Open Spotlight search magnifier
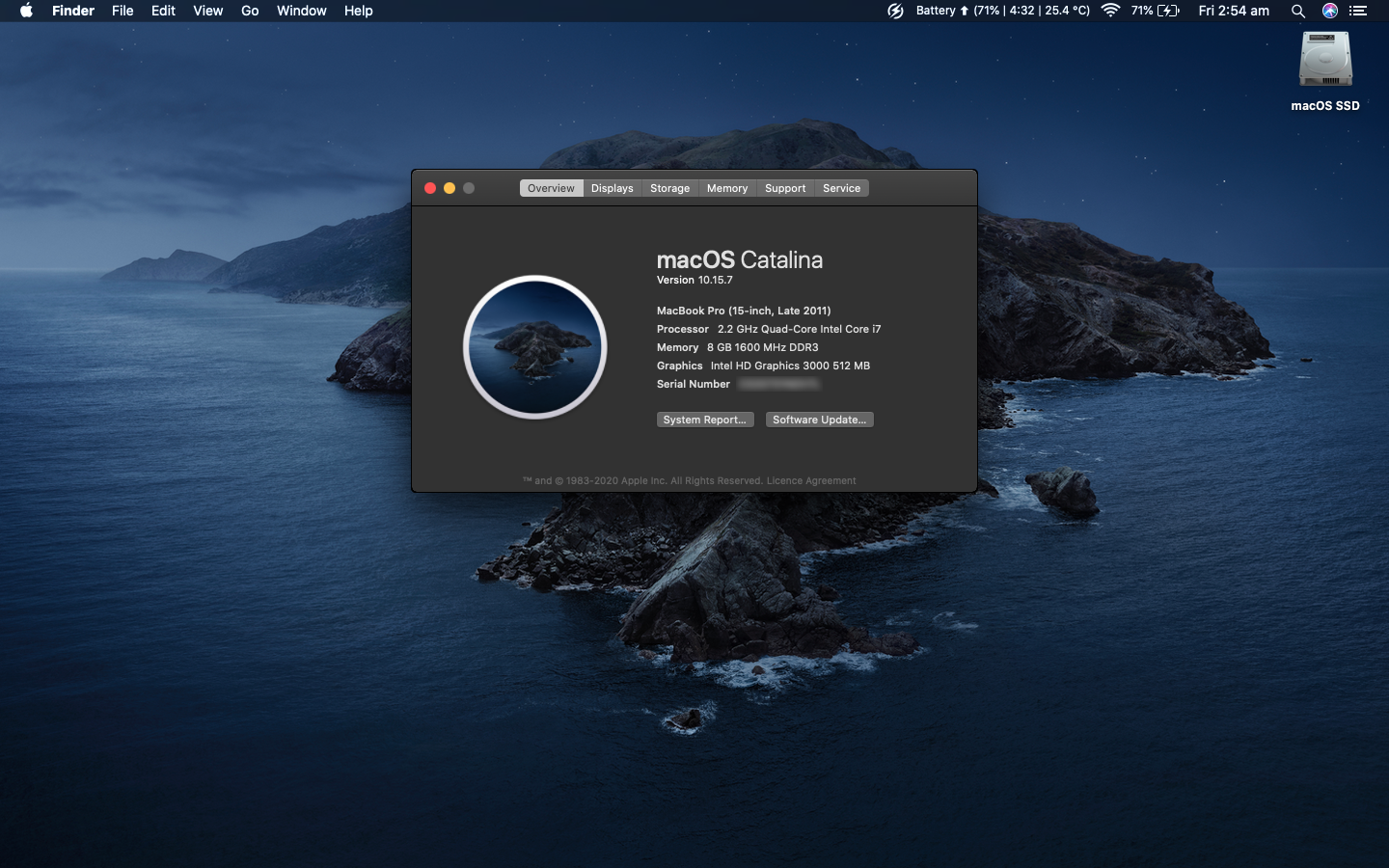The width and height of the screenshot is (1389, 868). tap(1298, 11)
